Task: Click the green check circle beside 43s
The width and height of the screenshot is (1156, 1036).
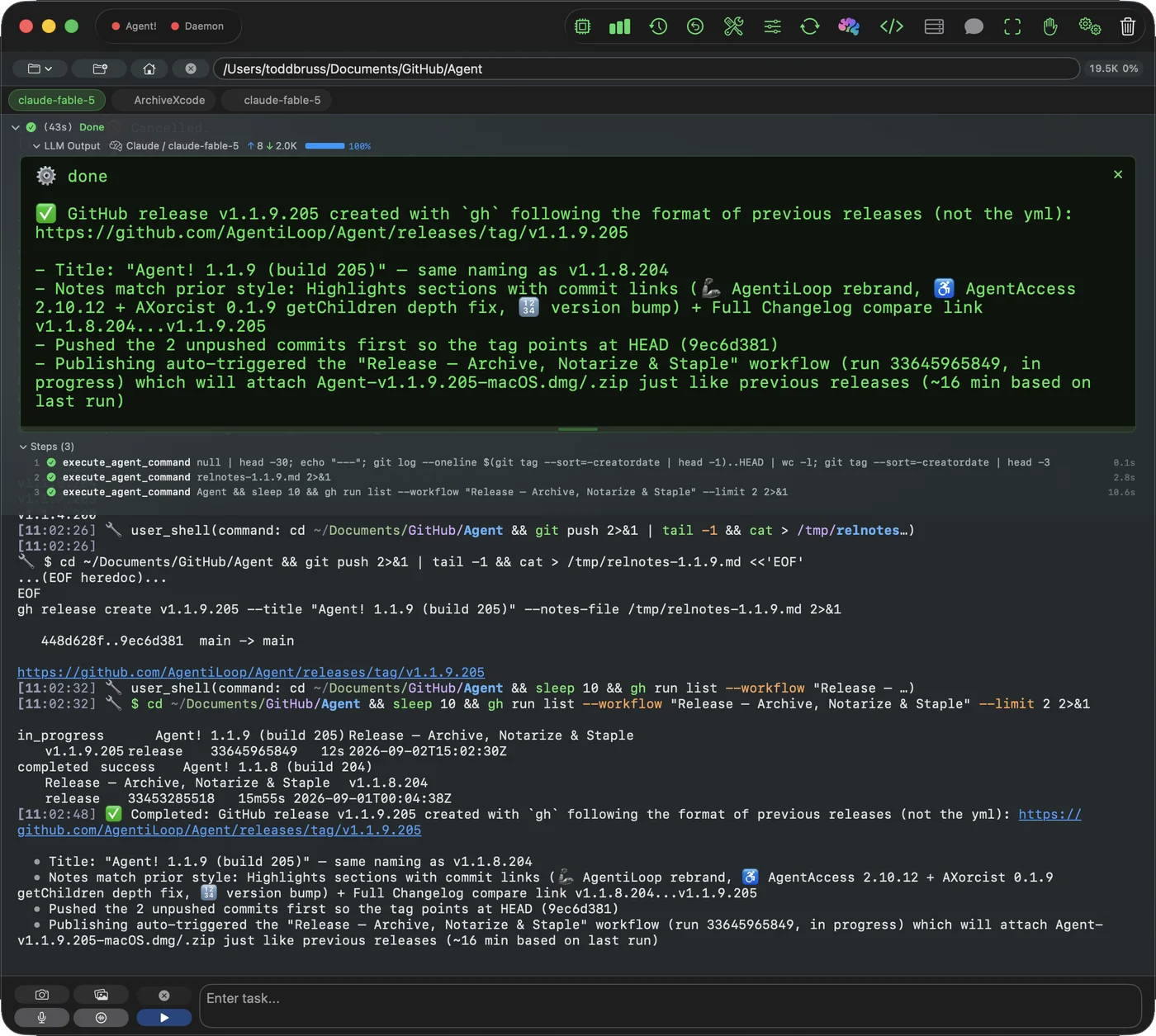Action: tap(31, 127)
